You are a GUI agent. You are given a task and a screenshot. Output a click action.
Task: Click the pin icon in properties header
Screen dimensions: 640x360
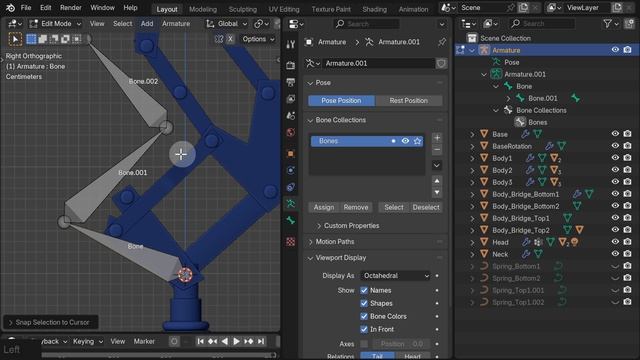(x=442, y=42)
